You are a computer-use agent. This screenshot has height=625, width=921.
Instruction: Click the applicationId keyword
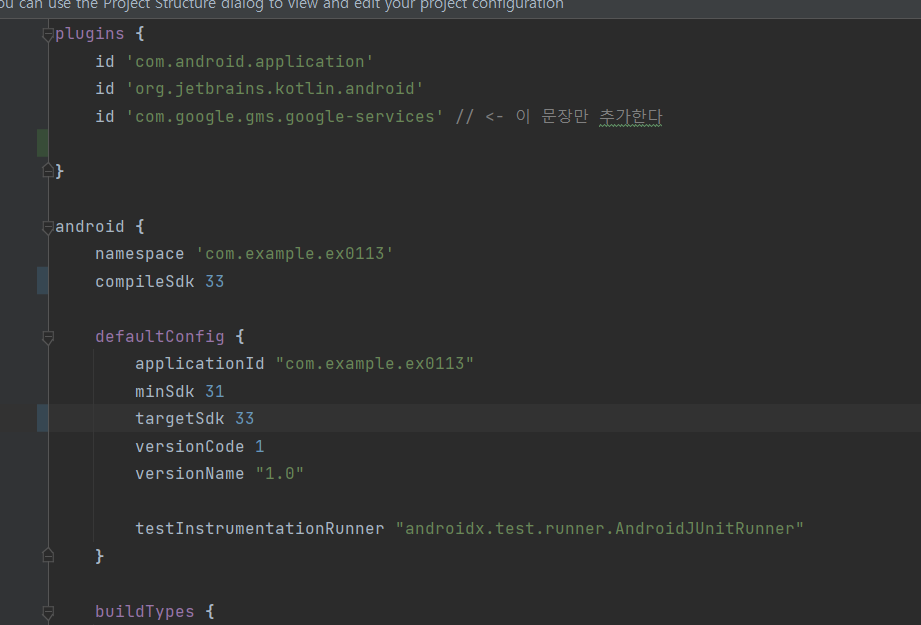point(200,364)
